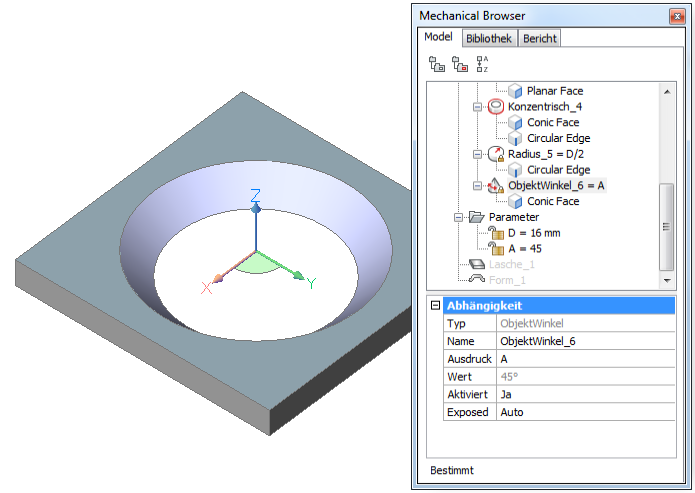Collapse the Parameter tree node
The height and width of the screenshot is (493, 695).
click(459, 217)
